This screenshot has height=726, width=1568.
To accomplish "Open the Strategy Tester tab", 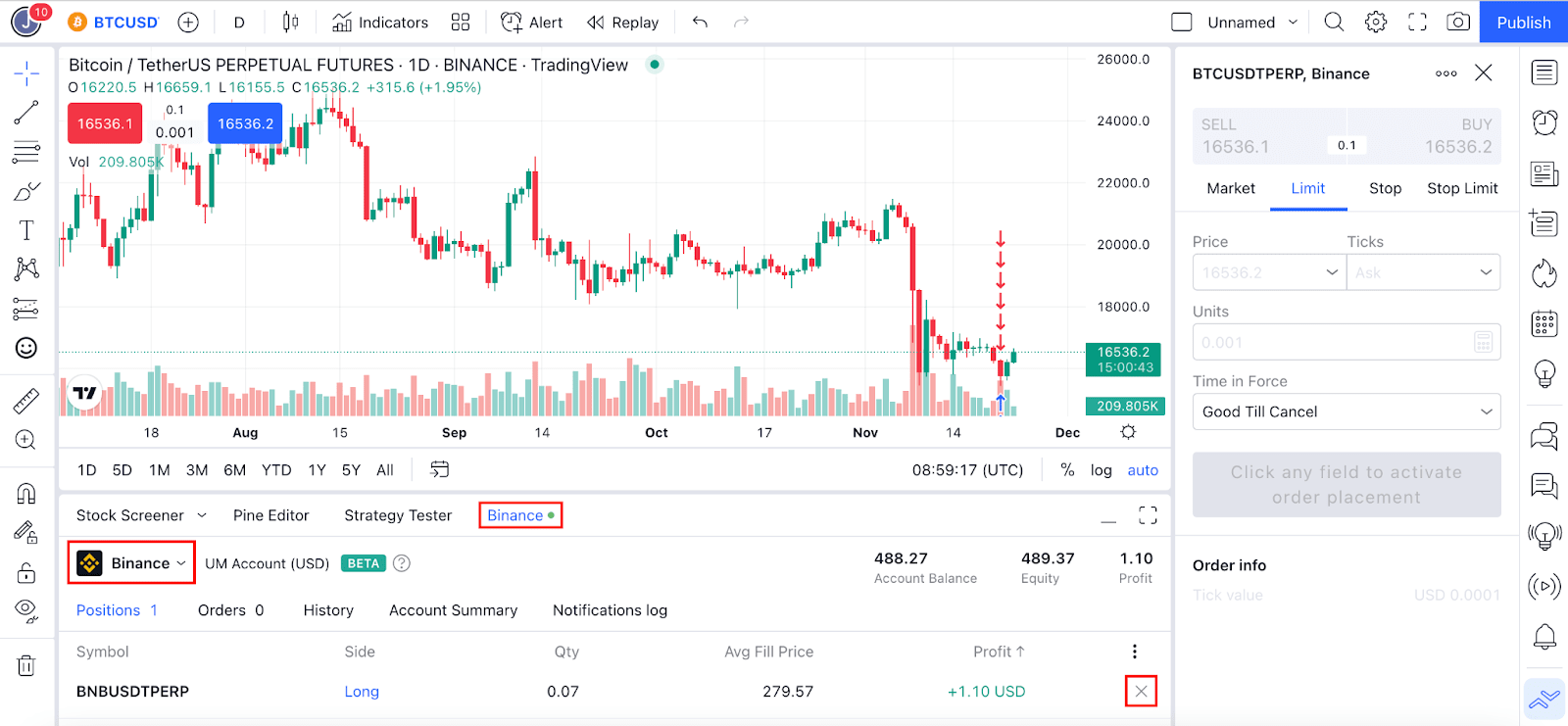I will pos(398,515).
